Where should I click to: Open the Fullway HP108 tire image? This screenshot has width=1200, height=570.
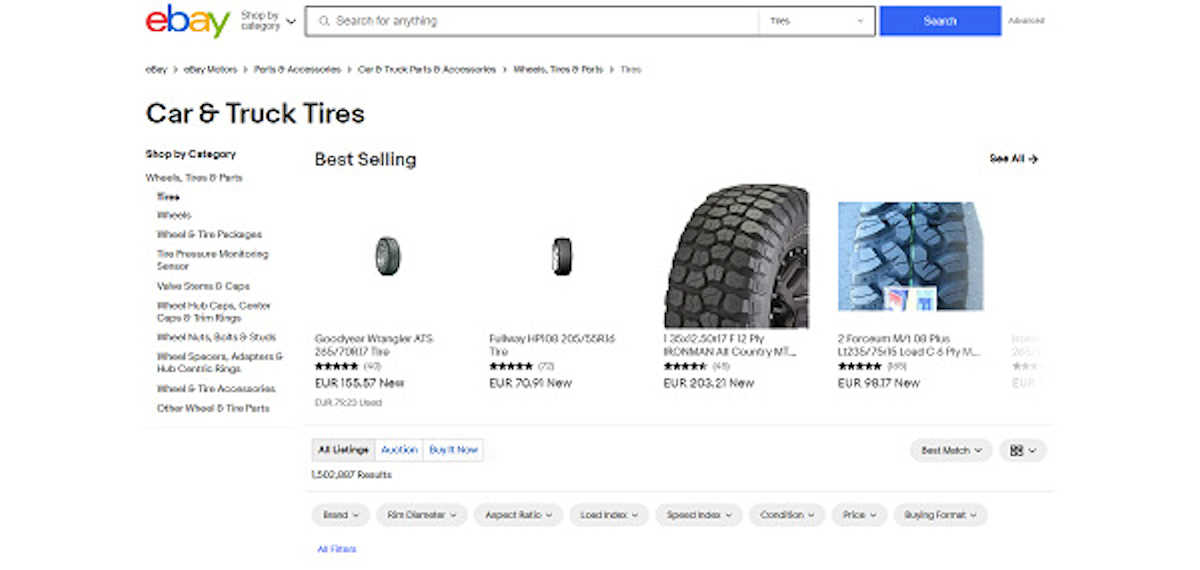[x=561, y=256]
